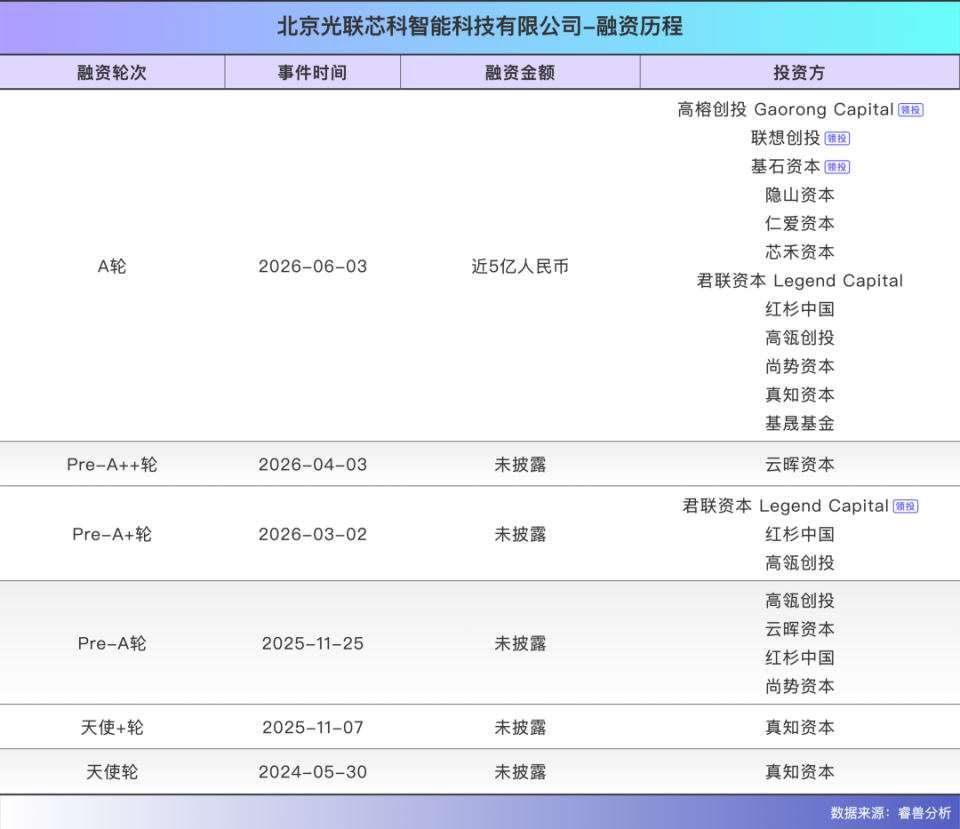Click the date 2026-04-03

[x=312, y=465]
